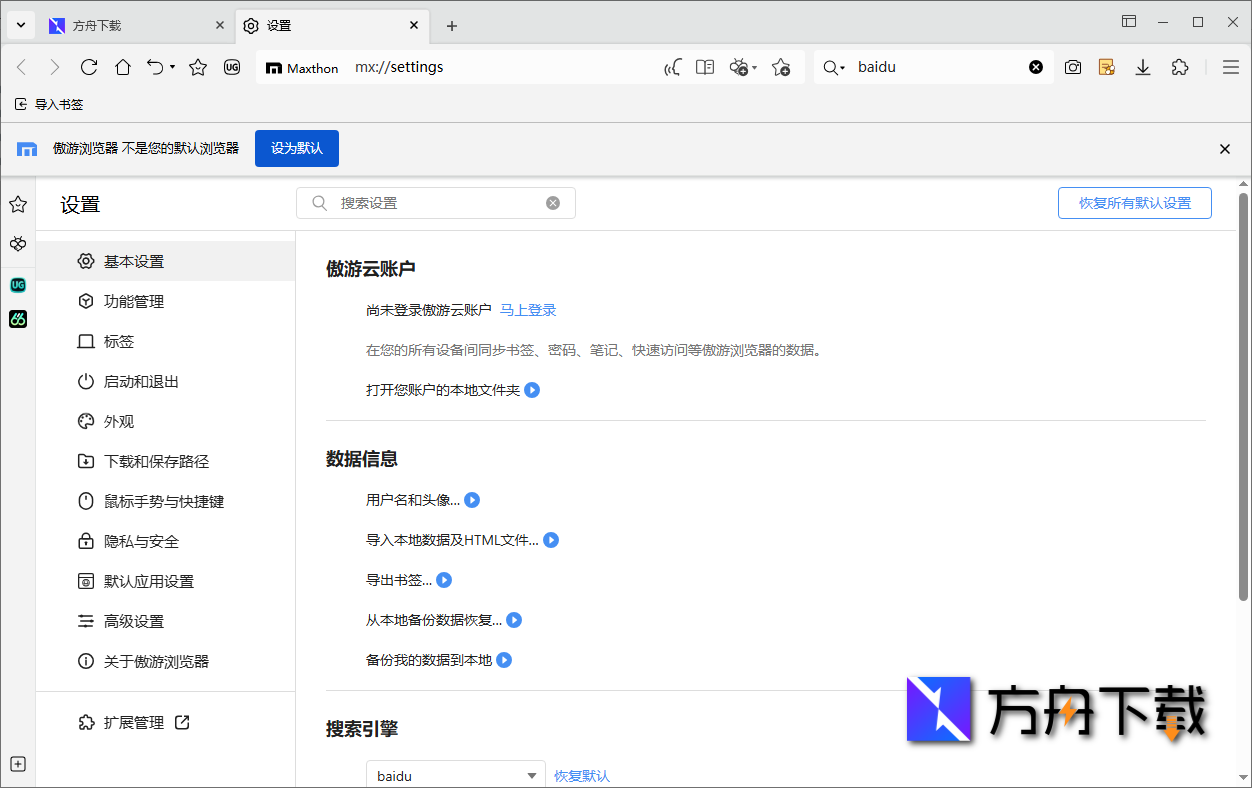Open the screenshot capture tool
Viewport: 1252px width, 788px height.
click(1073, 67)
